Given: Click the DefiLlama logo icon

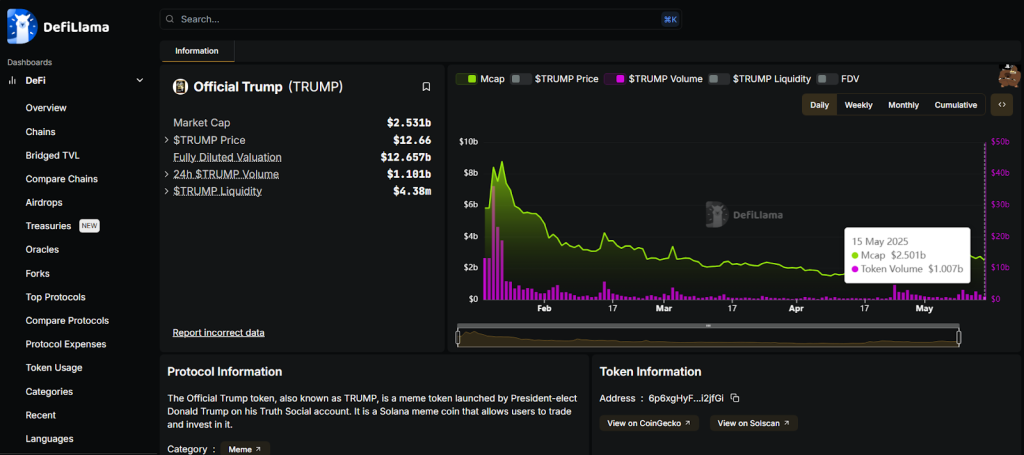Looking at the screenshot, I should point(22,27).
